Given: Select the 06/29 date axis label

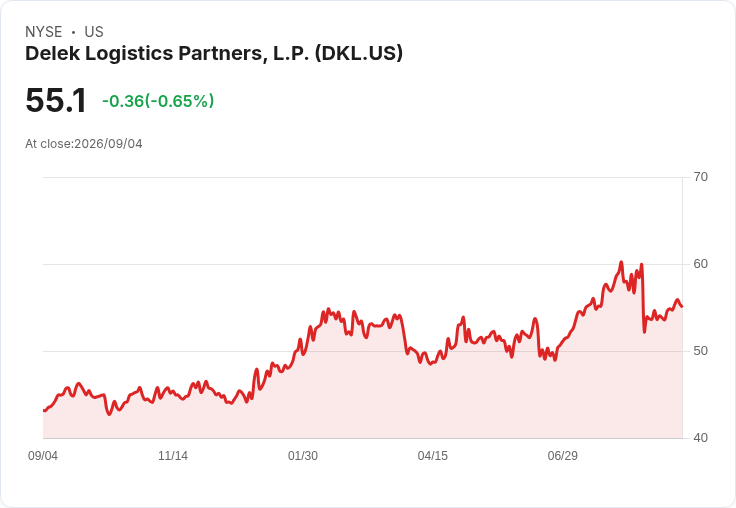Looking at the screenshot, I should pos(562,455).
